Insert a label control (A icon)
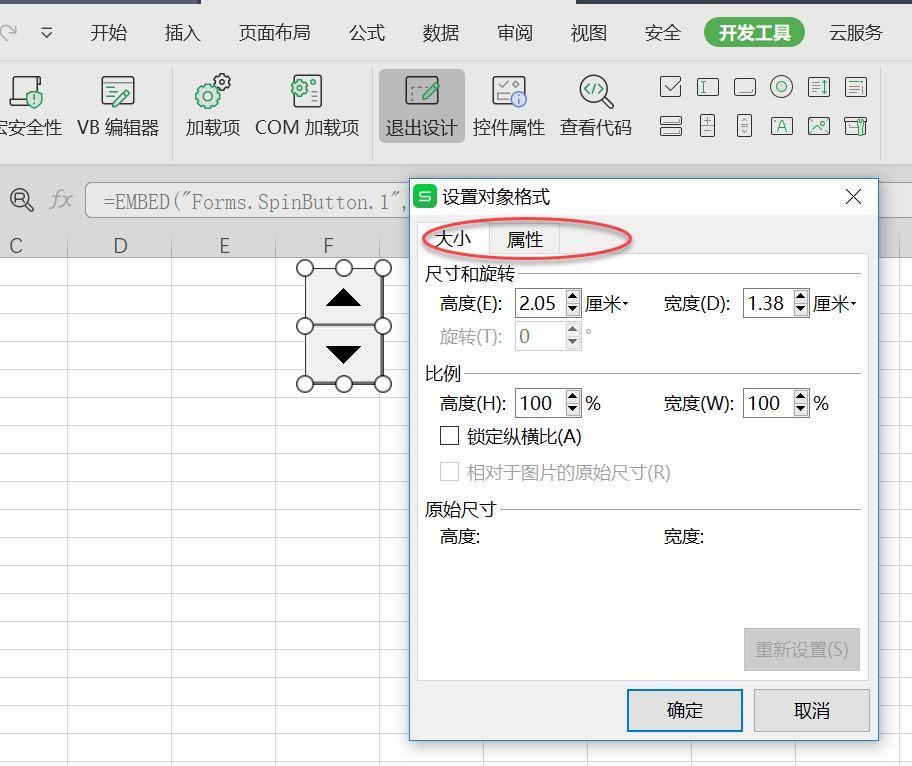The width and height of the screenshot is (912, 766). (x=781, y=126)
